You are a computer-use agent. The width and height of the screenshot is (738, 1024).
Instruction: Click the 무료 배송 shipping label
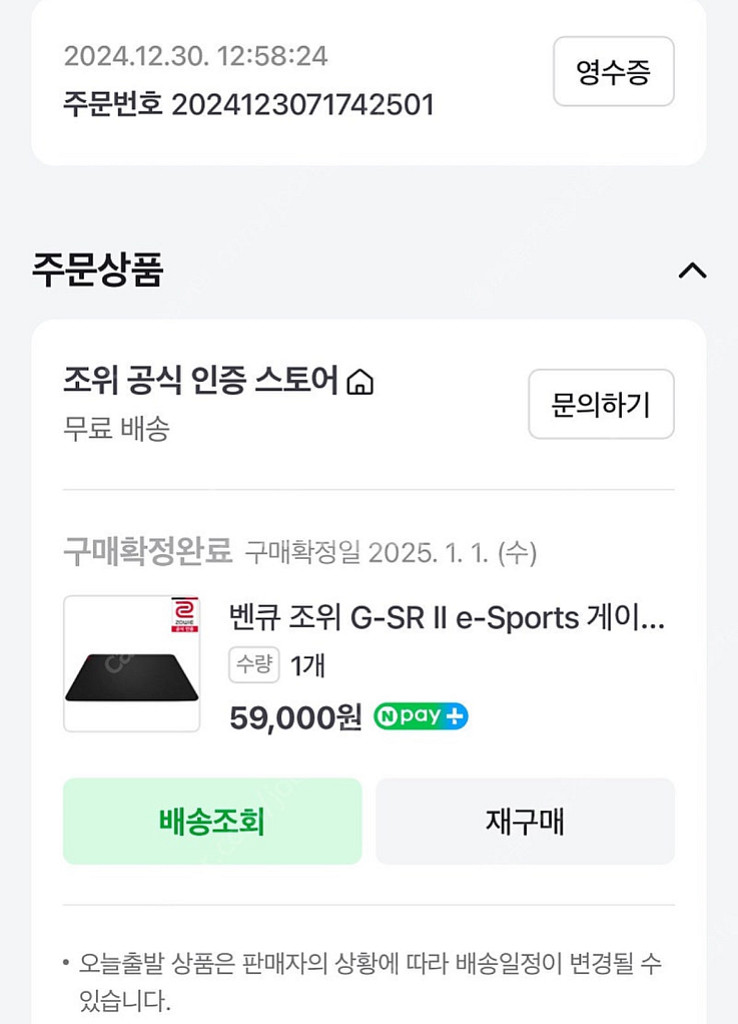click(x=116, y=429)
